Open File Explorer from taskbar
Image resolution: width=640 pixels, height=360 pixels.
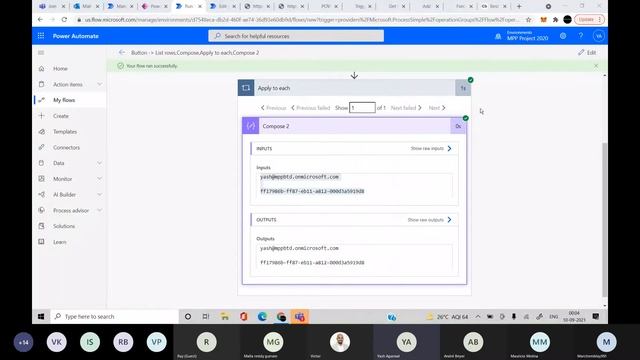(x=224, y=316)
